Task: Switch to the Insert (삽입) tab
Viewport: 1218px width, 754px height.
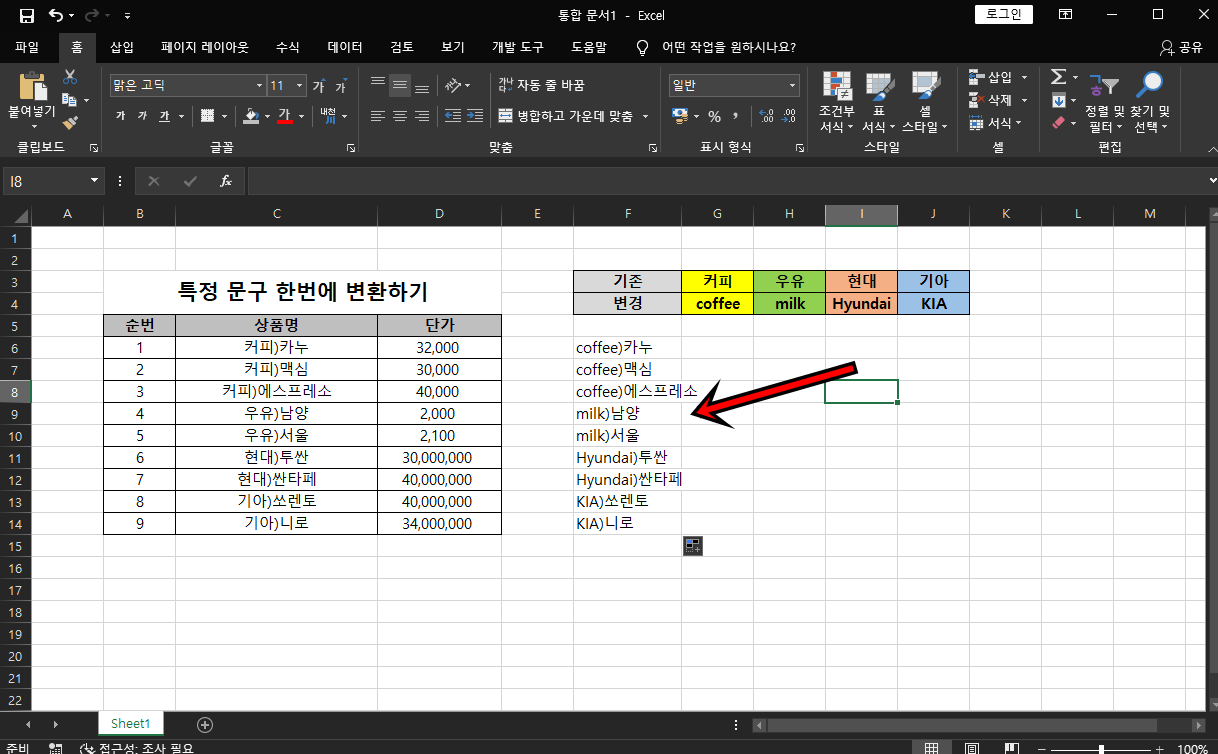Action: pyautogui.click(x=122, y=47)
